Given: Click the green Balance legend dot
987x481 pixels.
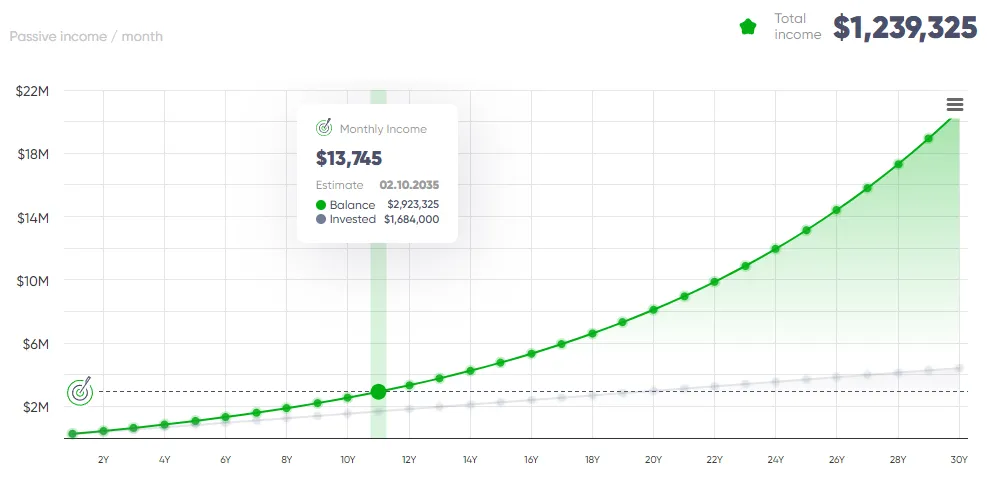Looking at the screenshot, I should (321, 205).
